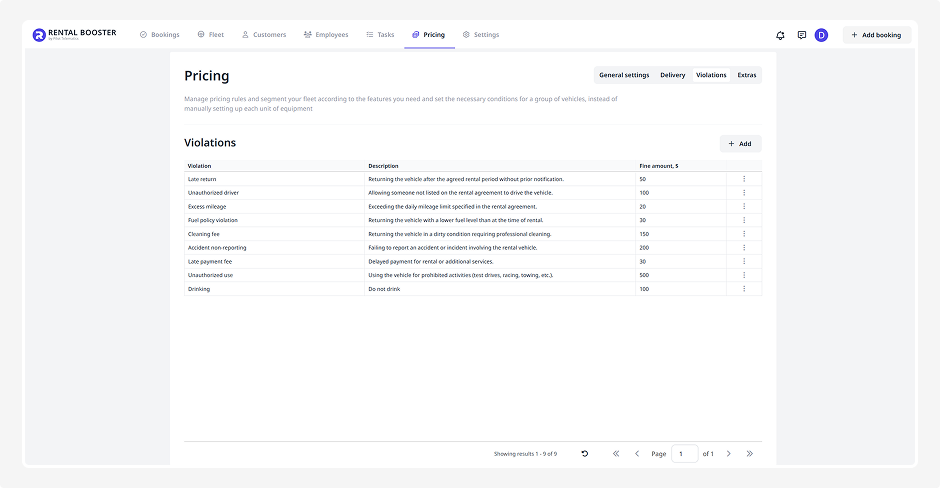Open options menu for Late return row
Viewport: 940px width, 488px height.
pos(744,179)
